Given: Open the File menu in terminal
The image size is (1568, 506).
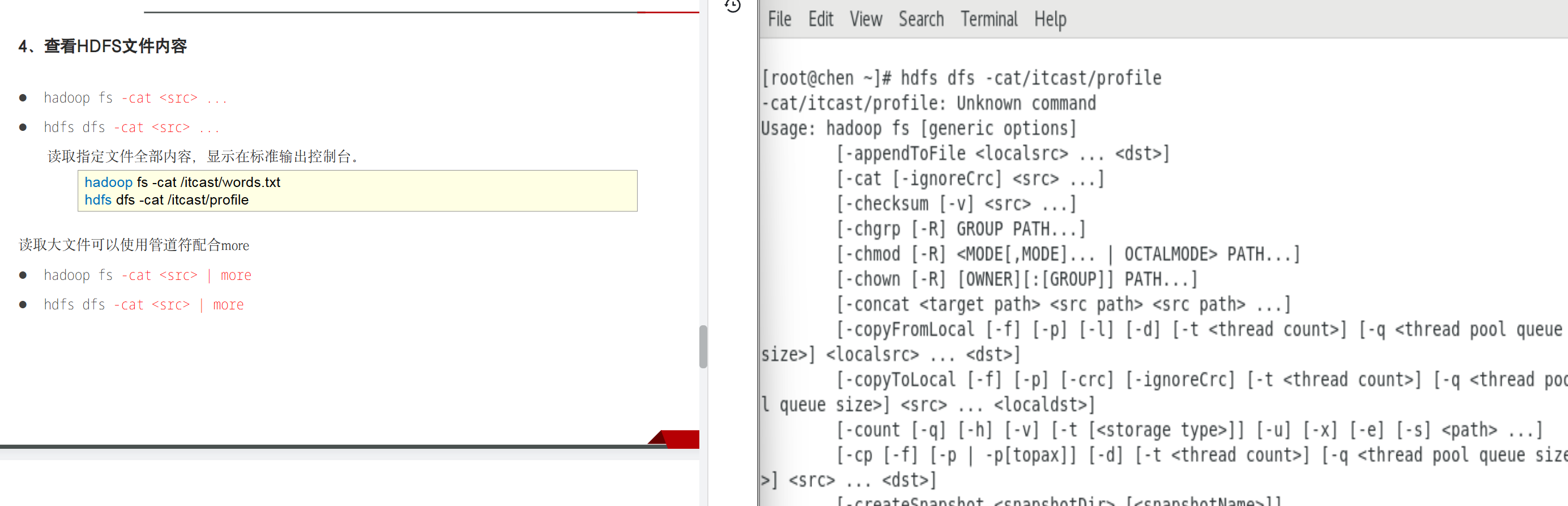Looking at the screenshot, I should tap(779, 19).
